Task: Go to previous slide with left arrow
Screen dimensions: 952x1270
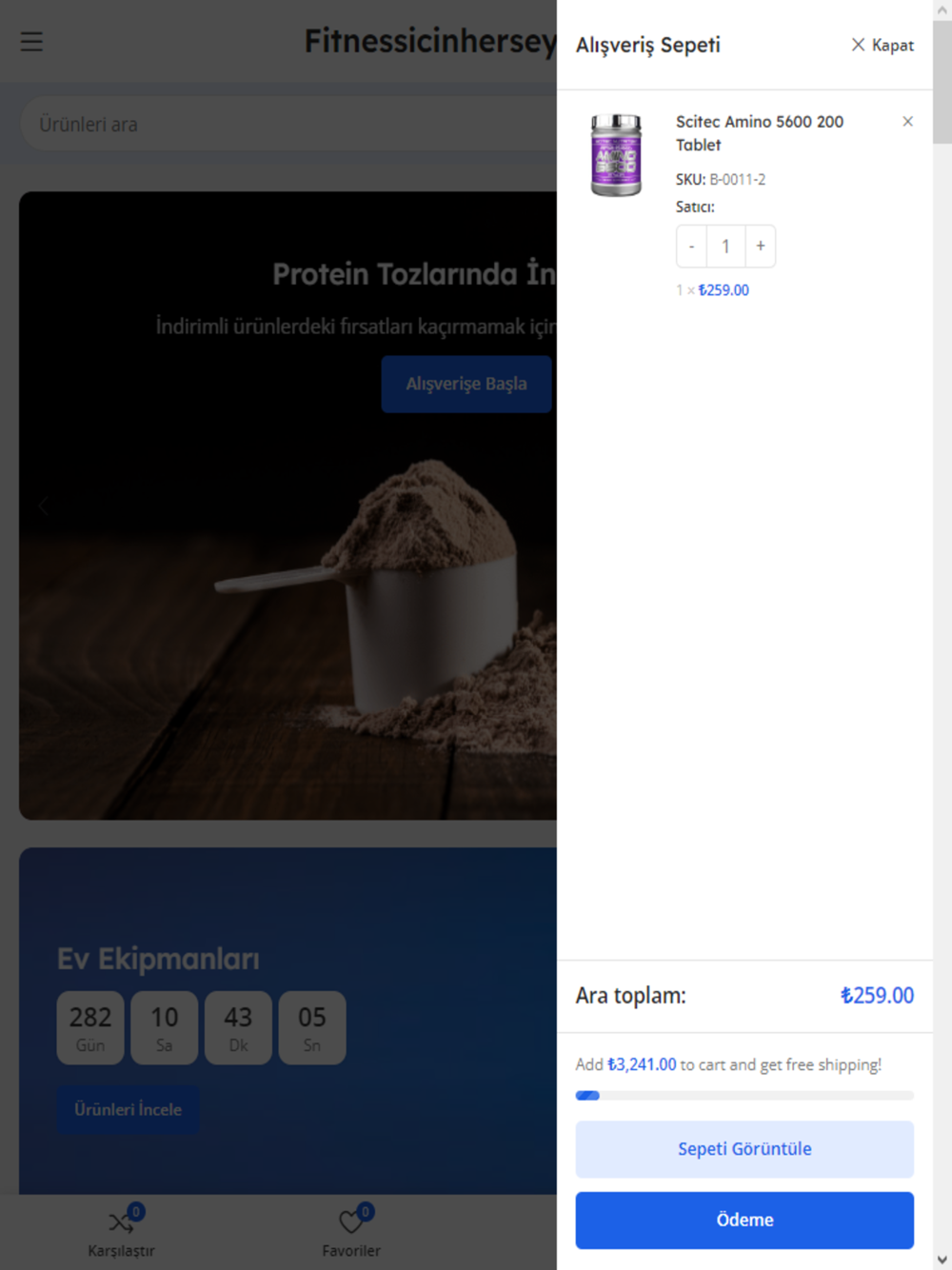Action: click(43, 506)
